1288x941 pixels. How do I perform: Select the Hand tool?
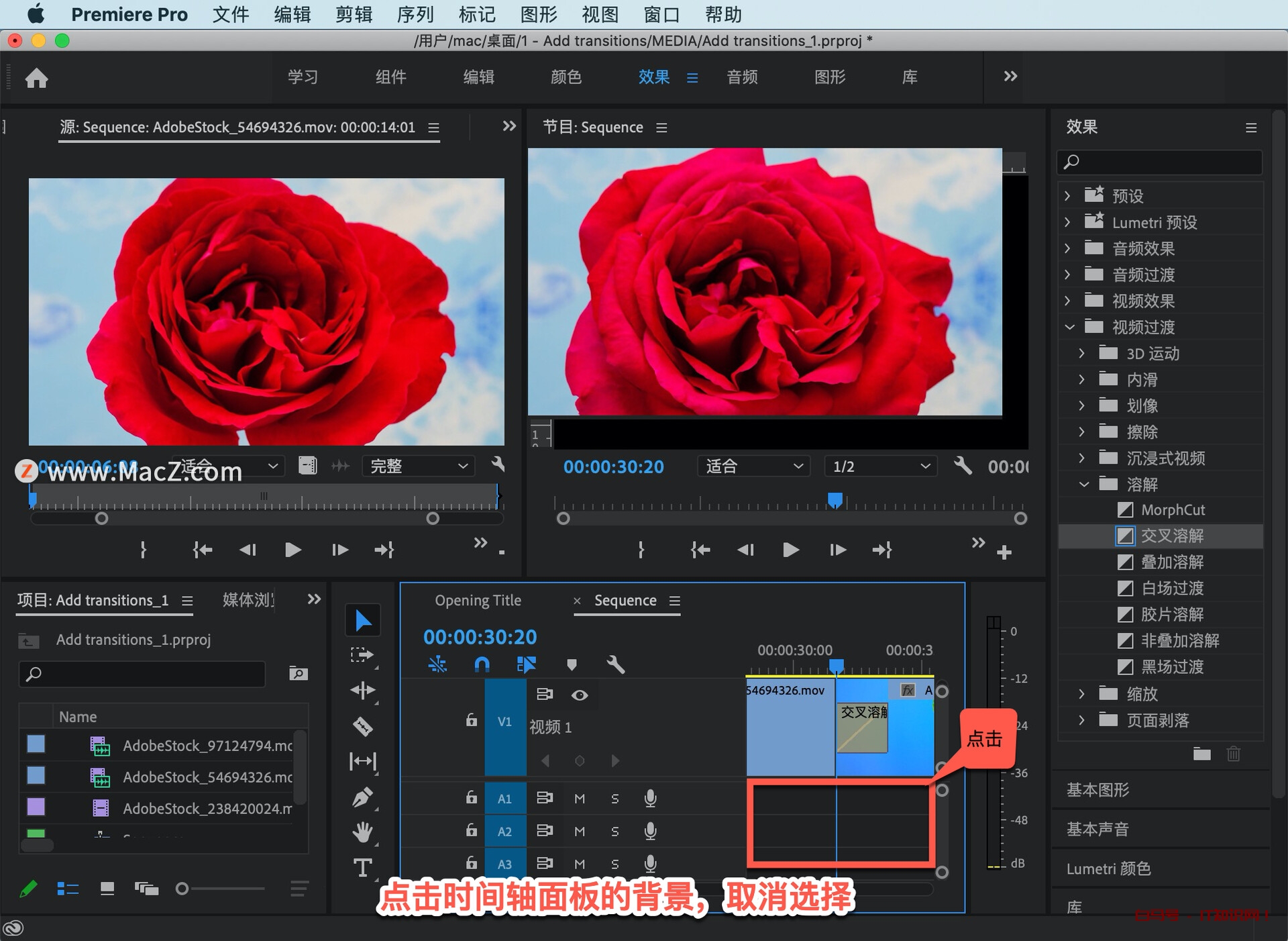362,832
